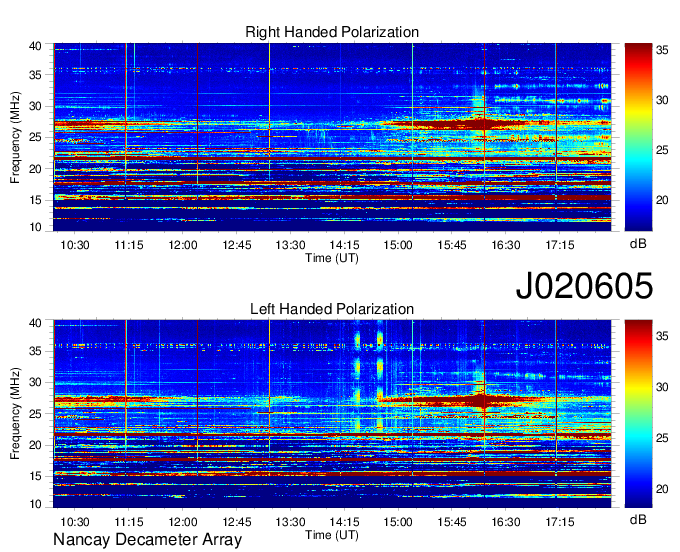Click the 12:45 time tick on the bottom plot
Screen dimensions: 680x552
[237, 522]
